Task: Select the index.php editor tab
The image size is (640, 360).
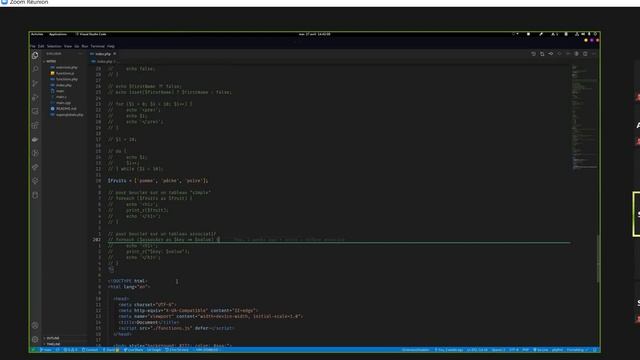Action: pyautogui.click(x=102, y=54)
